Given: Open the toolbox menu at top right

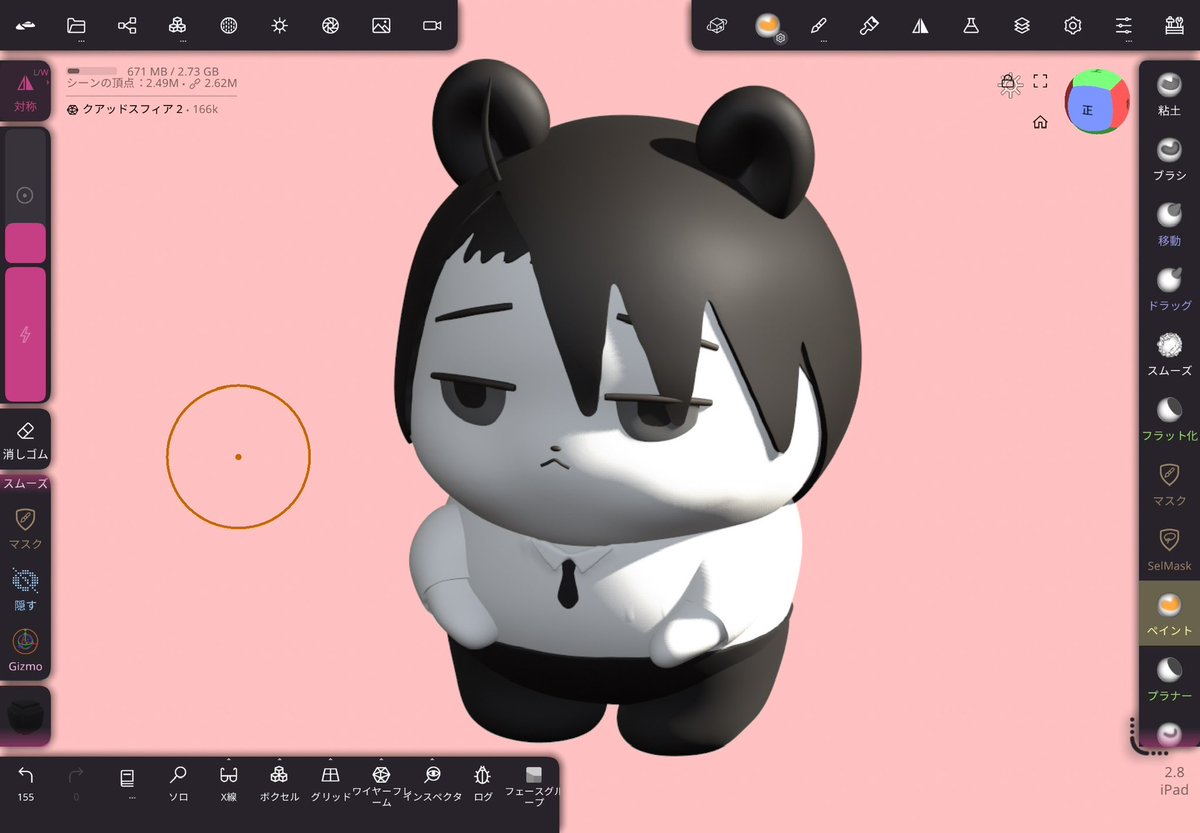Looking at the screenshot, I should [x=1174, y=25].
